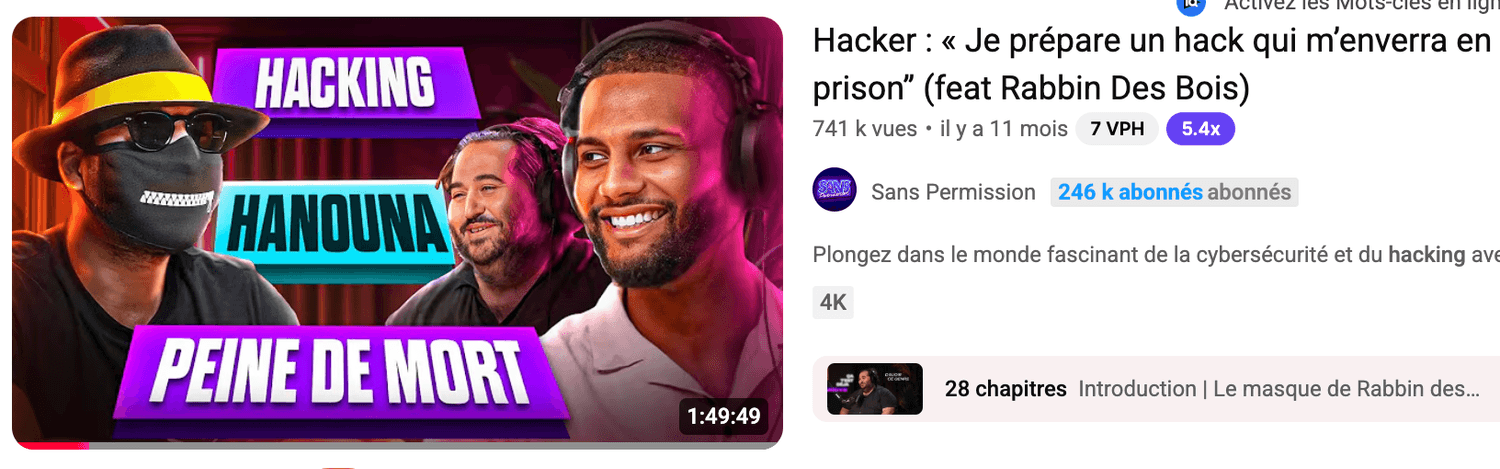1500x469 pixels.
Task: Click the 7 VPH badge
Action: 1117,129
